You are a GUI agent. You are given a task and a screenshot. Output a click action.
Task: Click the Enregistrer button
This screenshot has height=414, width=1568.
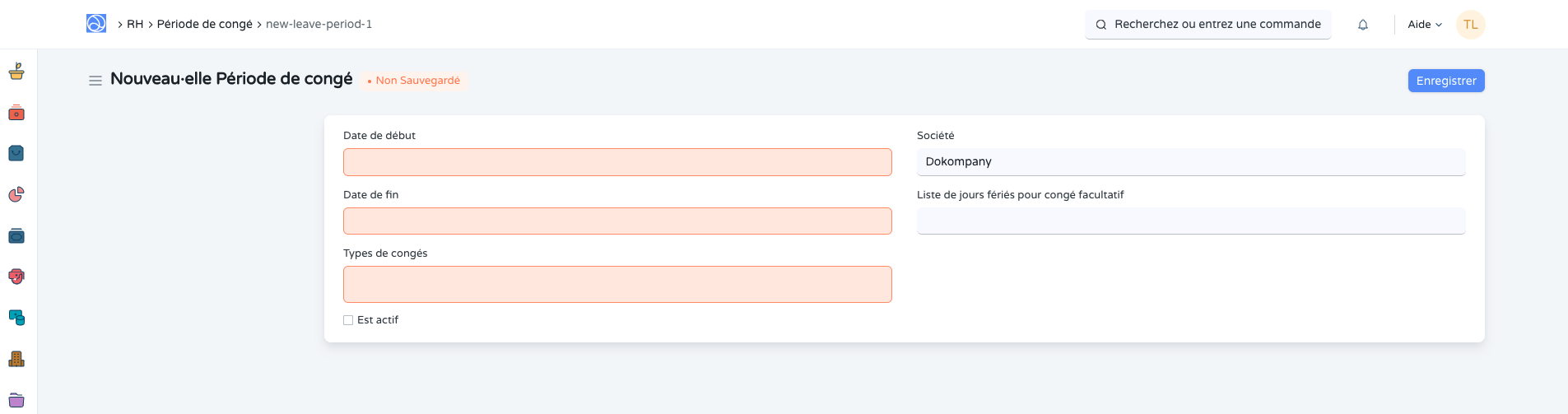[1445, 81]
